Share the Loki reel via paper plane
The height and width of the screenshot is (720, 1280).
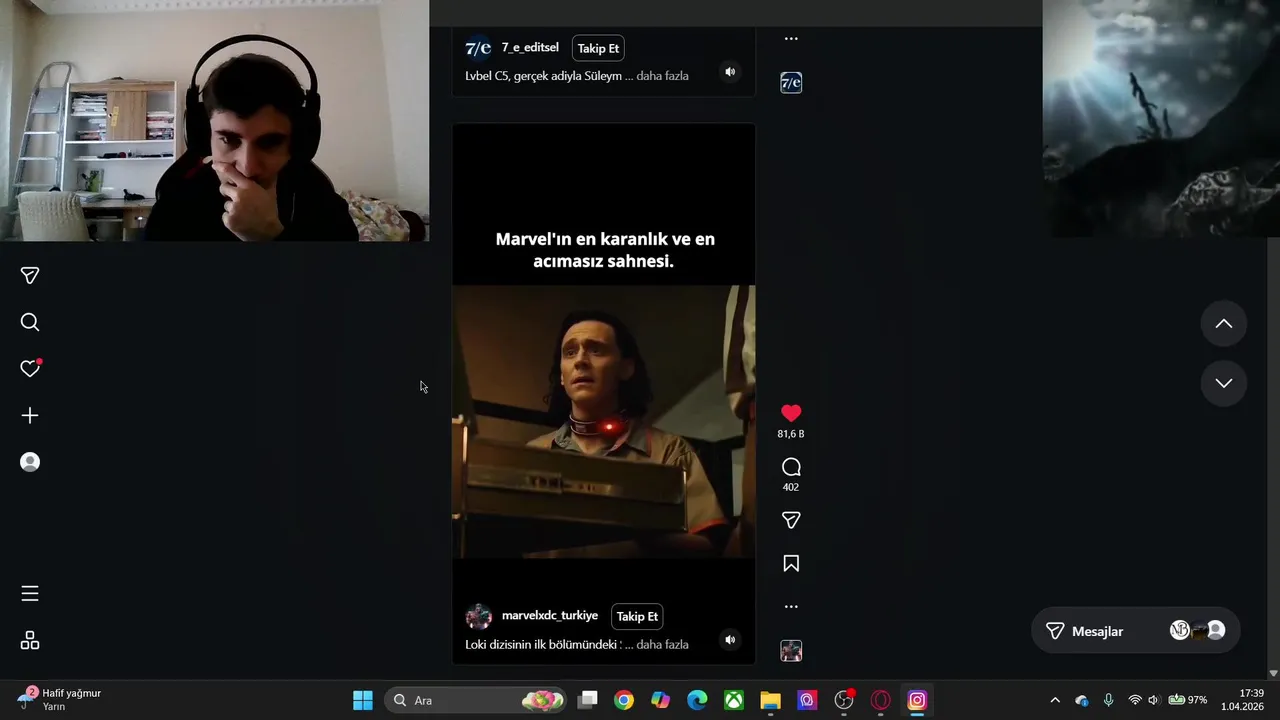[791, 520]
